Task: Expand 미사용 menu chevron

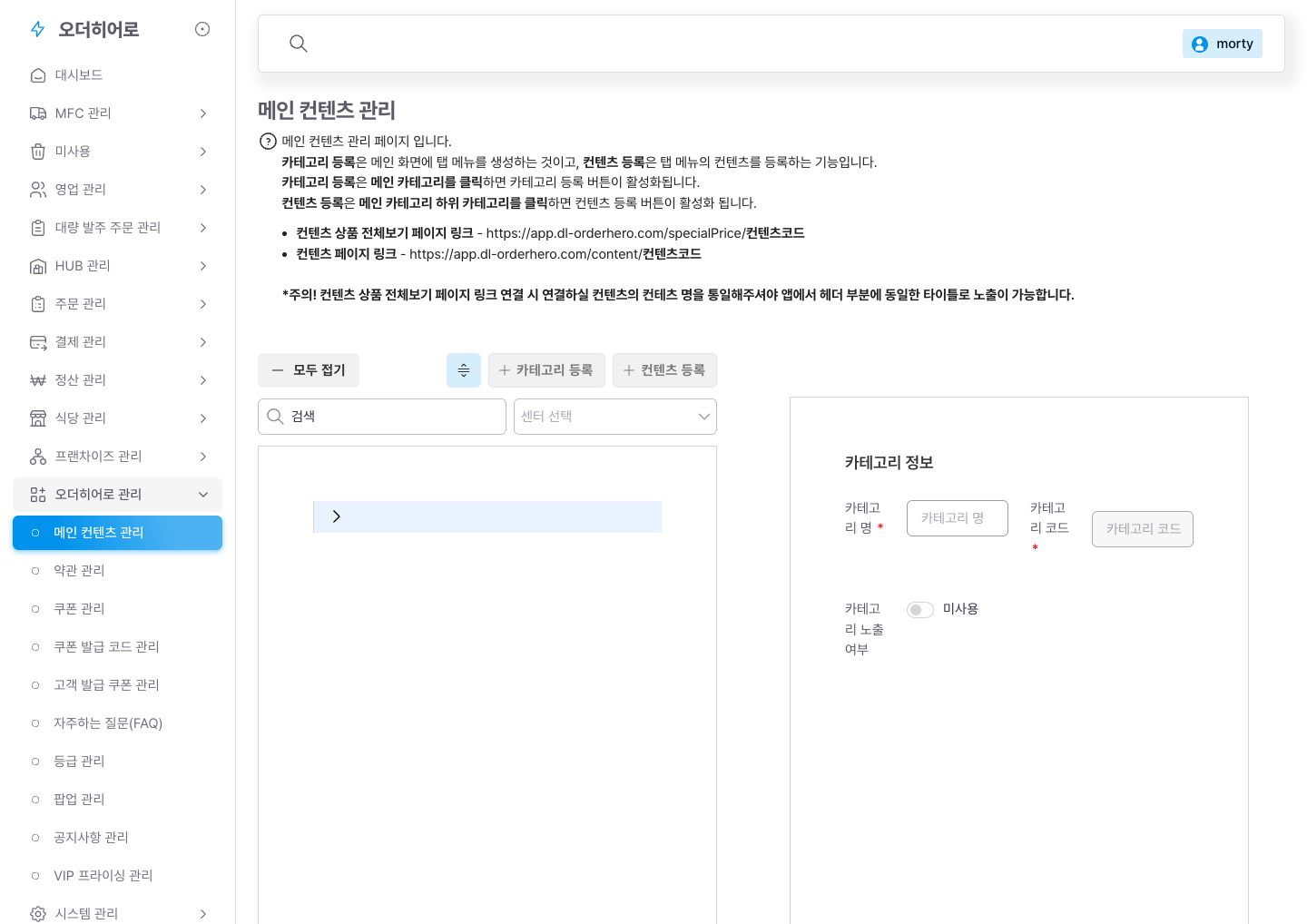Action: pos(203,152)
